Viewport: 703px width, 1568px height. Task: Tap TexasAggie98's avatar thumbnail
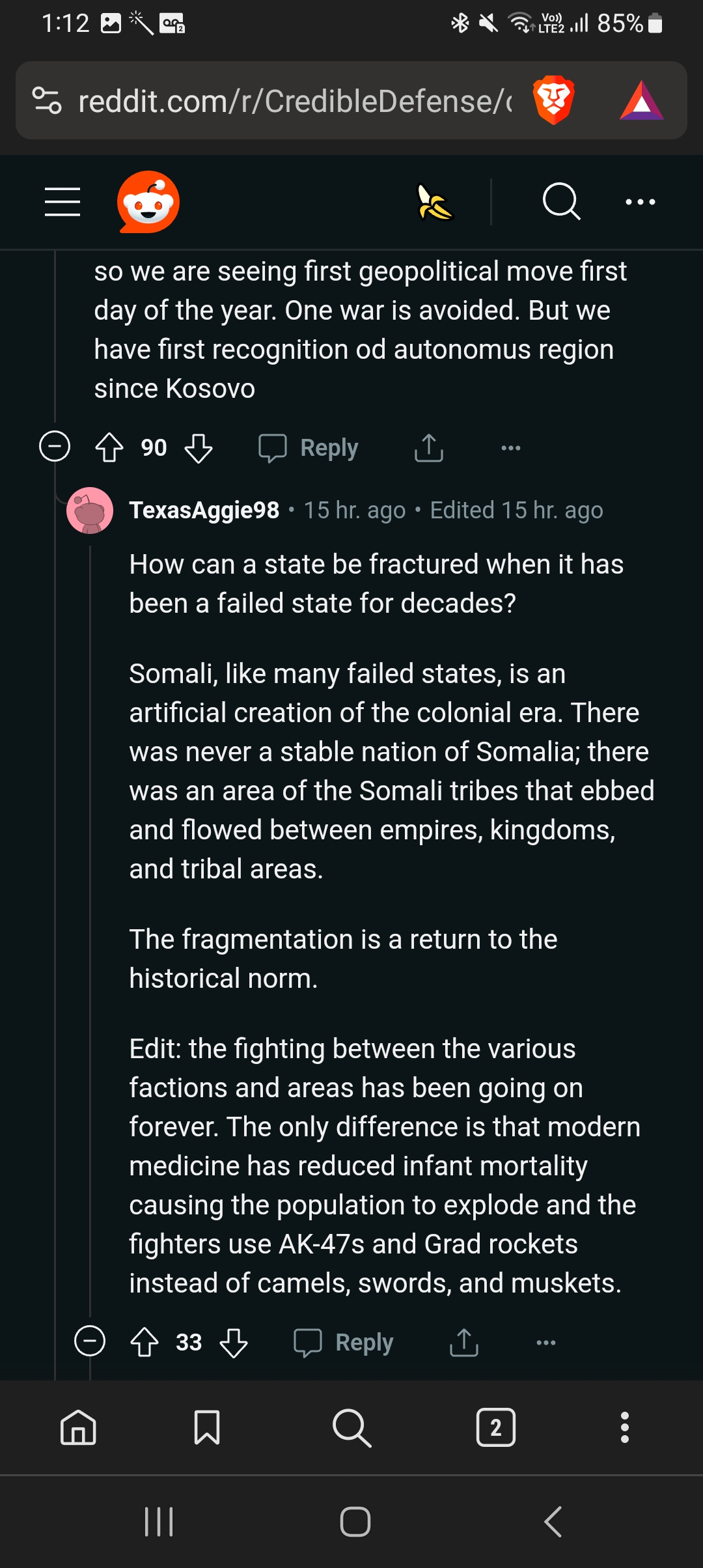(x=90, y=511)
